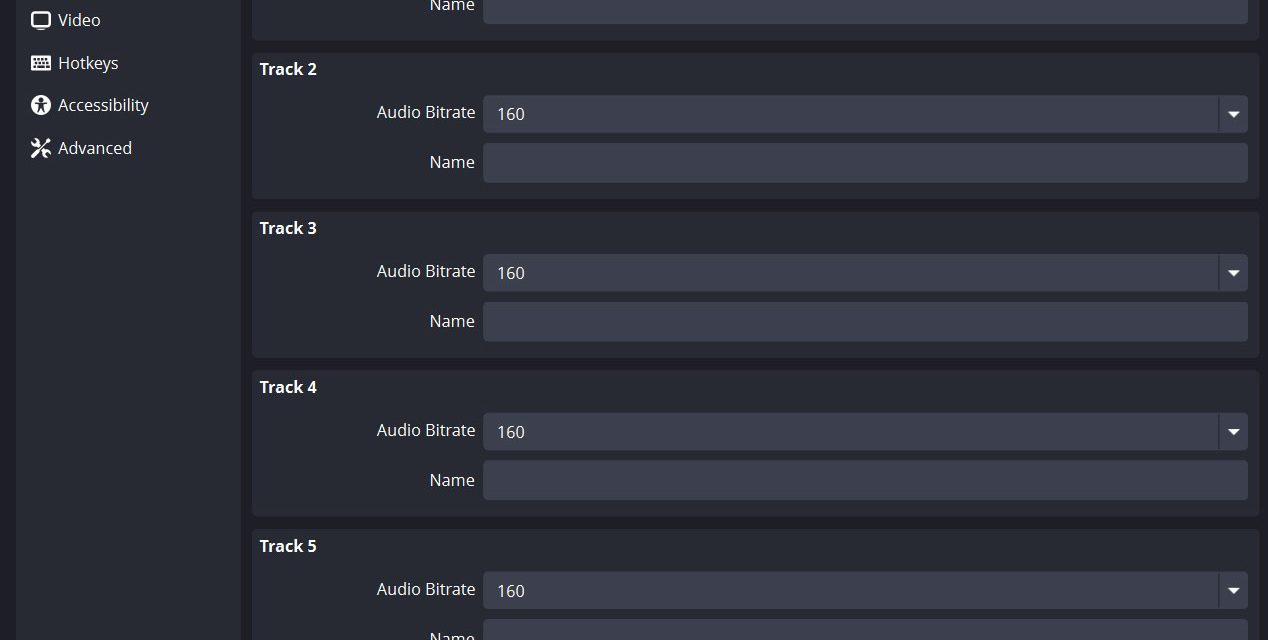Open the Advanced settings page
Screen dimensions: 1268x640
[95, 148]
